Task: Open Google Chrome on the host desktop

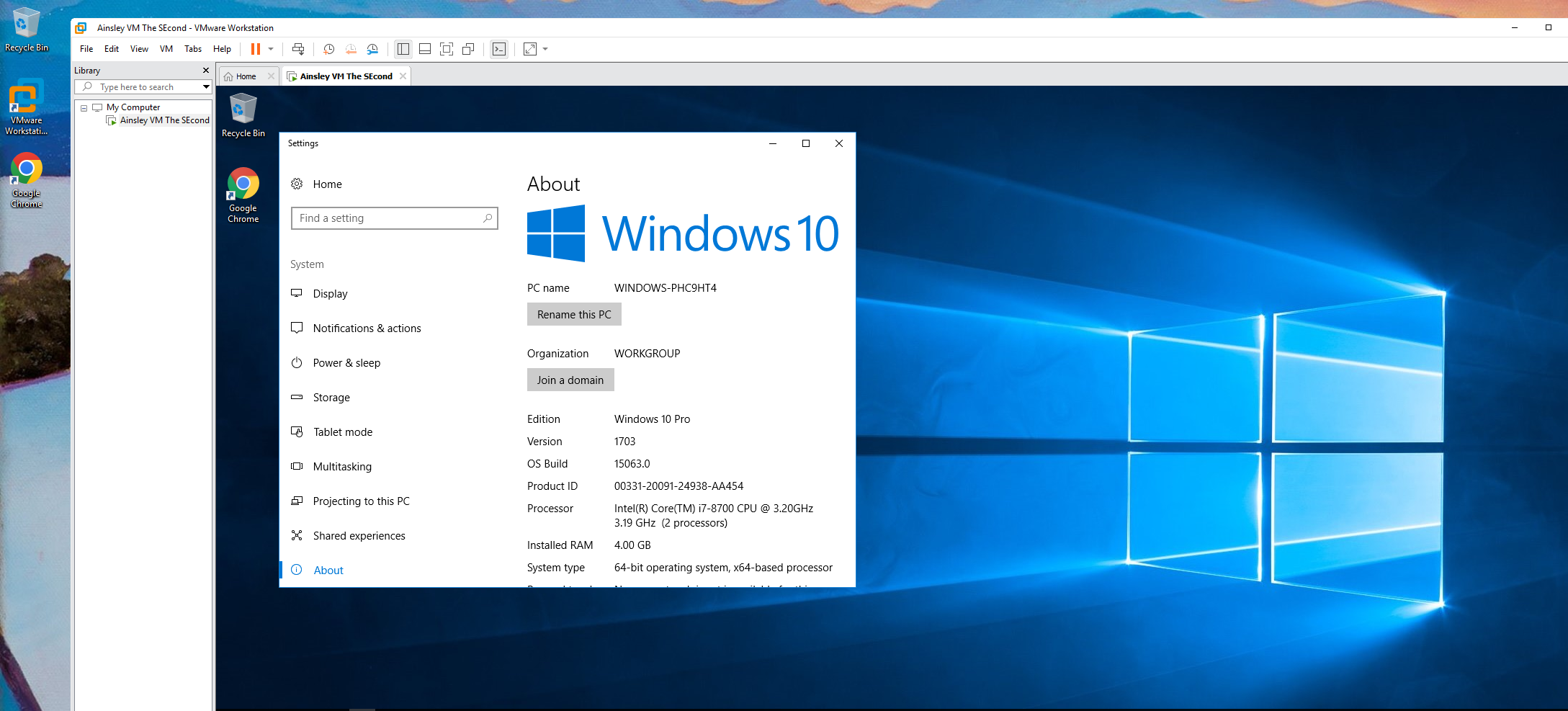Action: [27, 181]
